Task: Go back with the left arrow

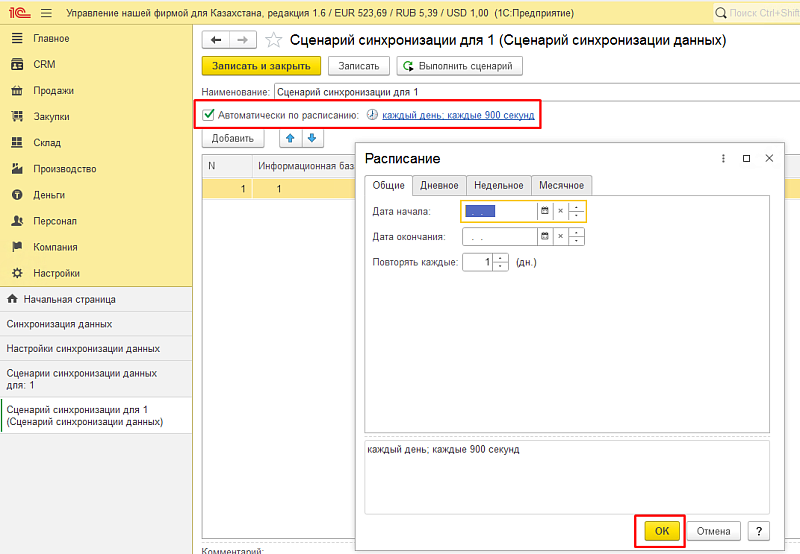Action: 216,40
